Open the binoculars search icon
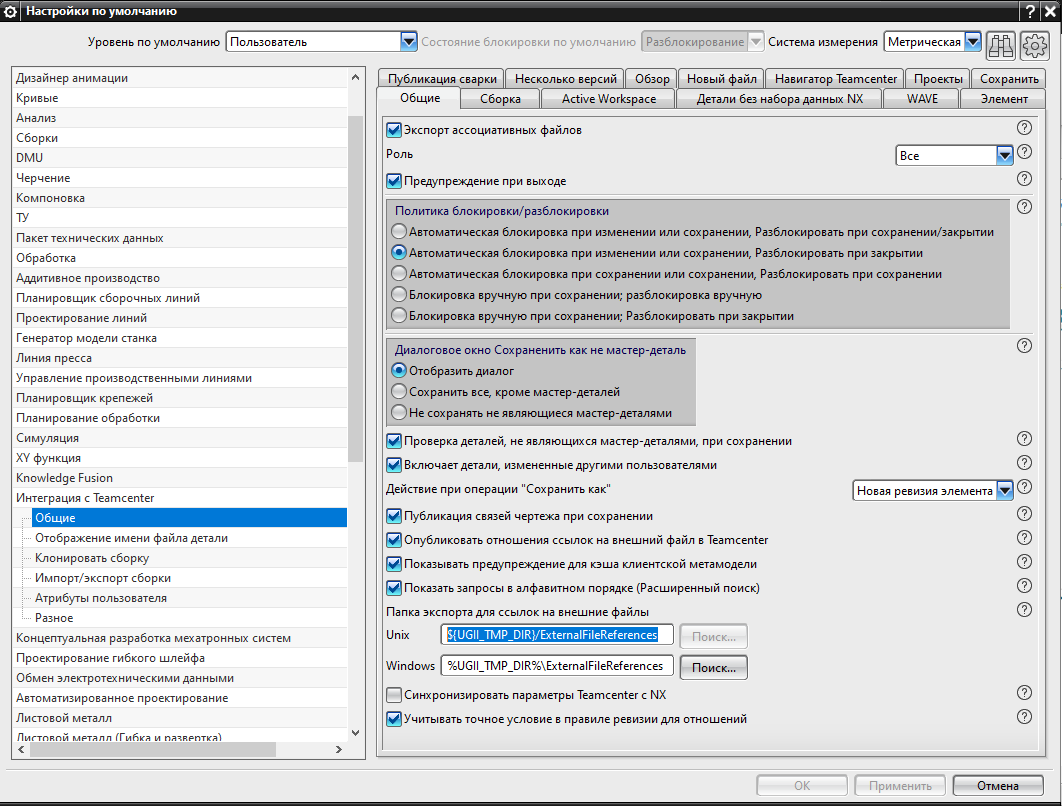 (1000, 45)
